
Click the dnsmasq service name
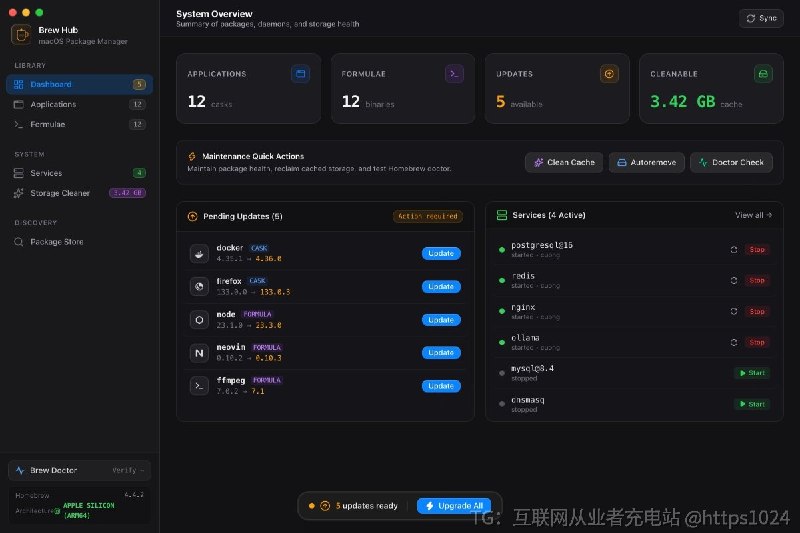(x=528, y=400)
